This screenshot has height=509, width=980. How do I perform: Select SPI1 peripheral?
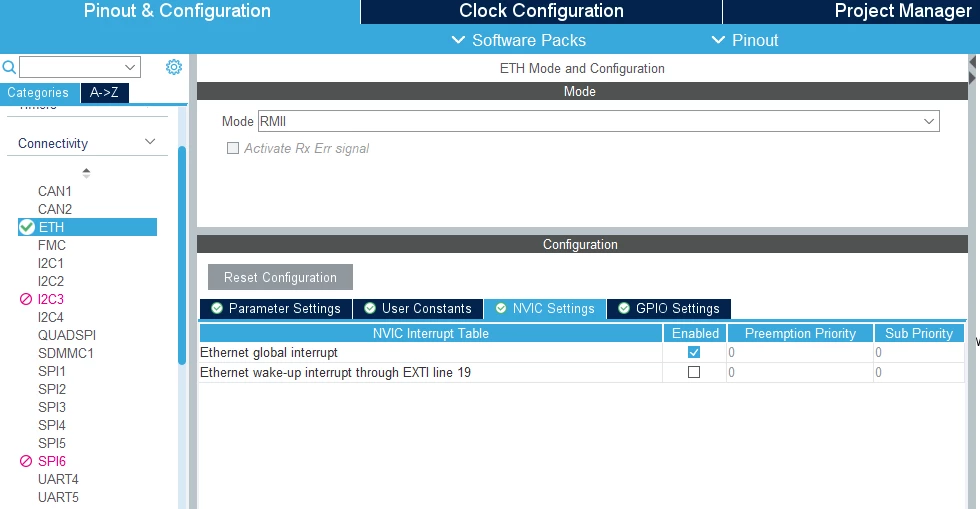(52, 371)
